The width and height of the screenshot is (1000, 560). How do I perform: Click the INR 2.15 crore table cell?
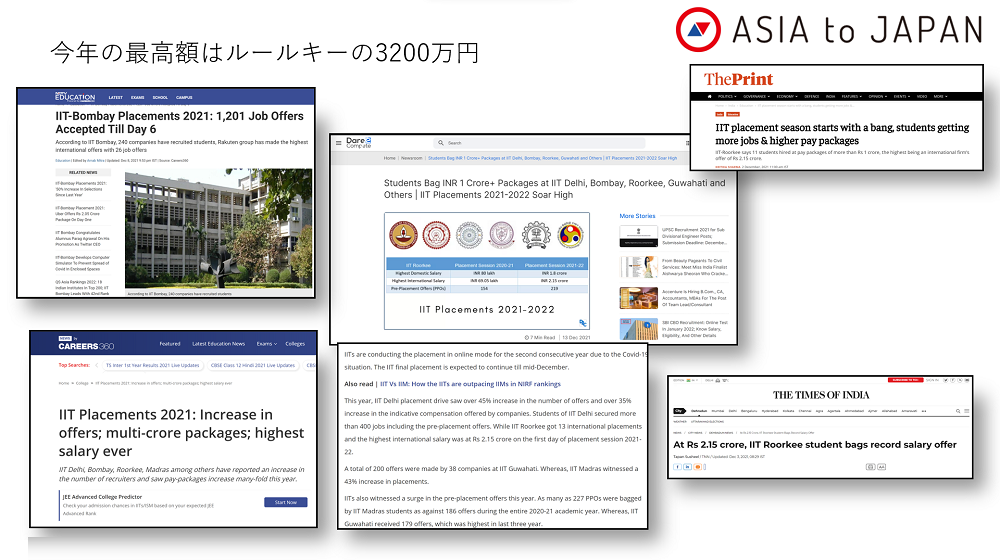[554, 281]
